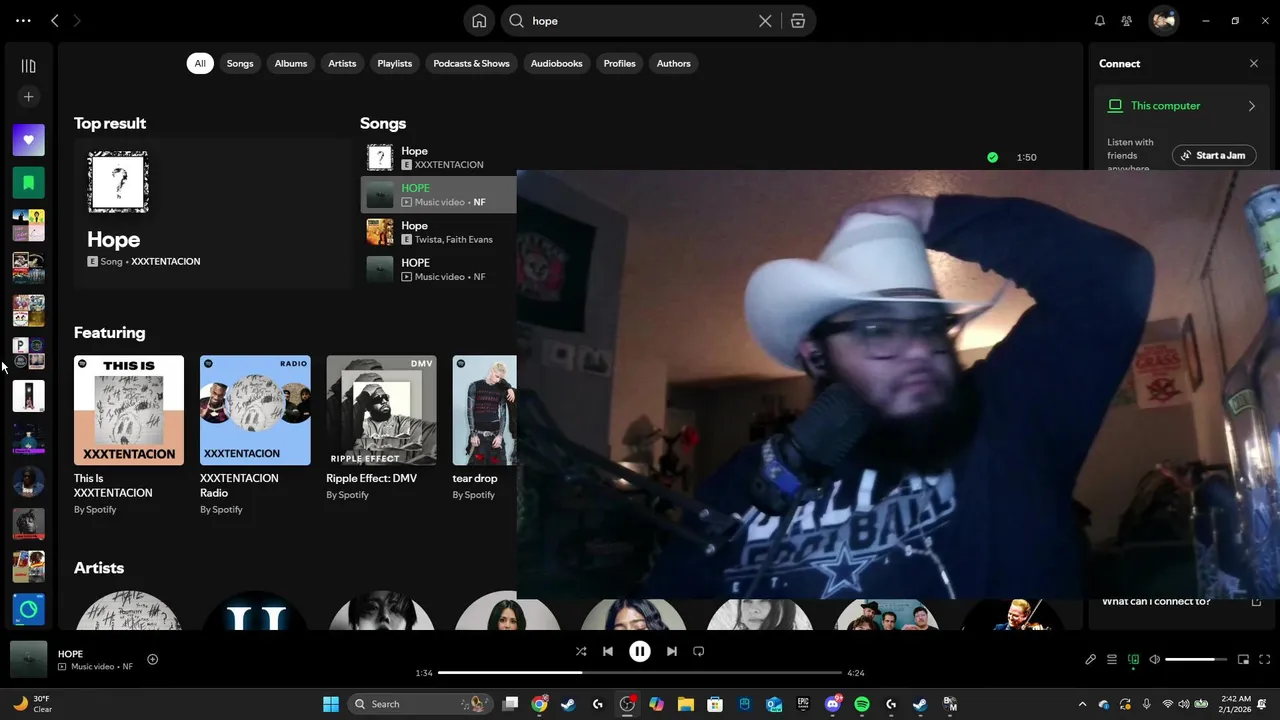The height and width of the screenshot is (720, 1280).
Task: Open XXXTENTACION link in top result
Action: pyautogui.click(x=166, y=261)
